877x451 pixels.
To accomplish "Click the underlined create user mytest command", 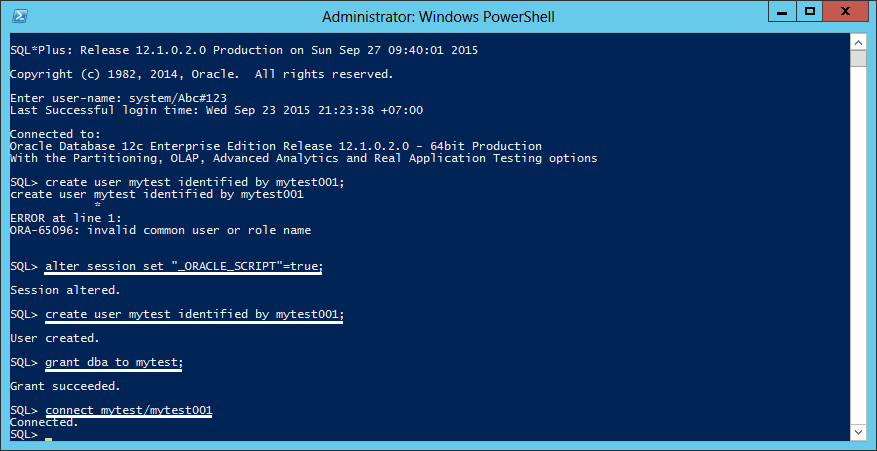I will point(194,315).
